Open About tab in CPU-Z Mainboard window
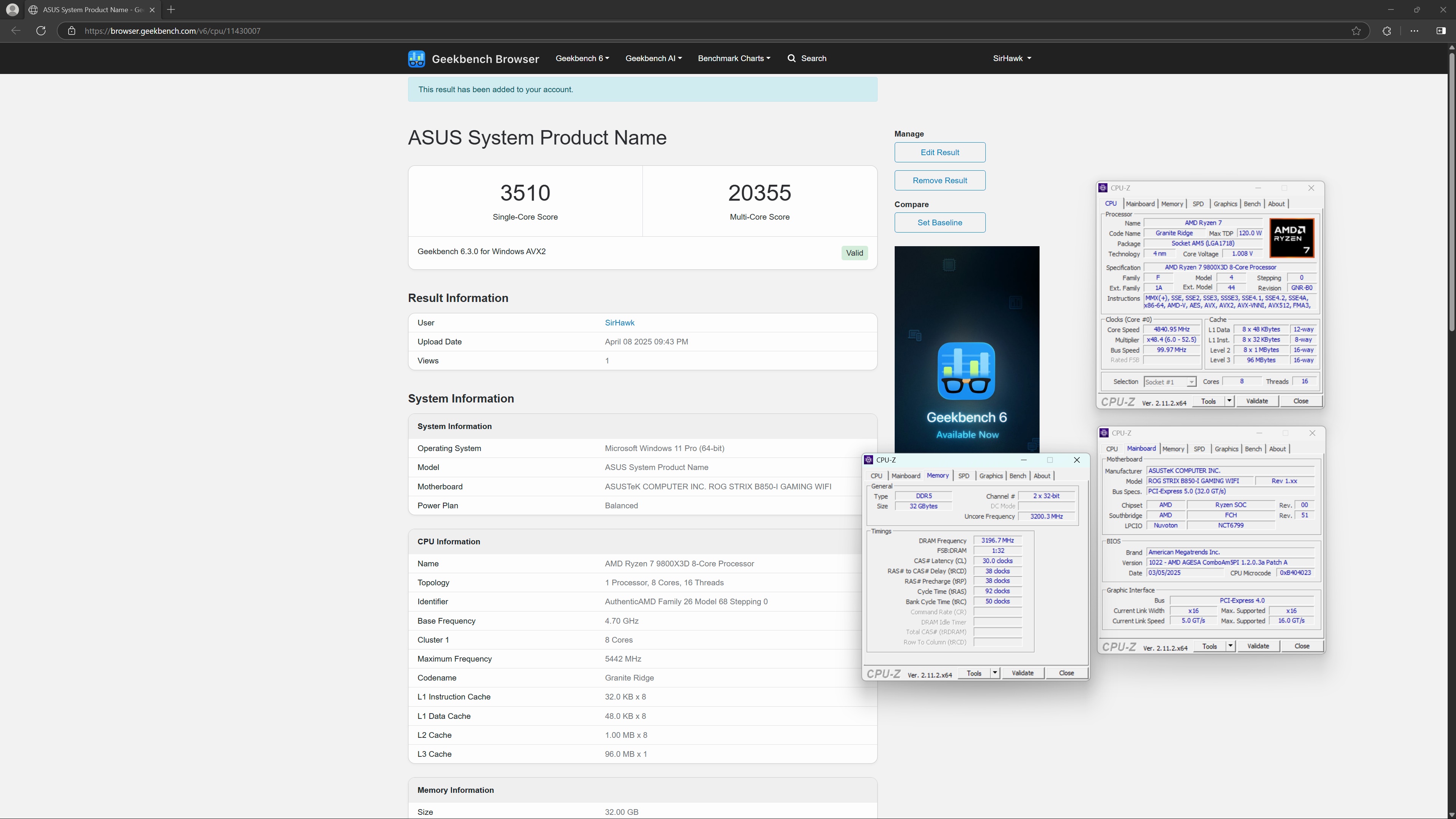This screenshot has height=819, width=1456. coord(1277,449)
